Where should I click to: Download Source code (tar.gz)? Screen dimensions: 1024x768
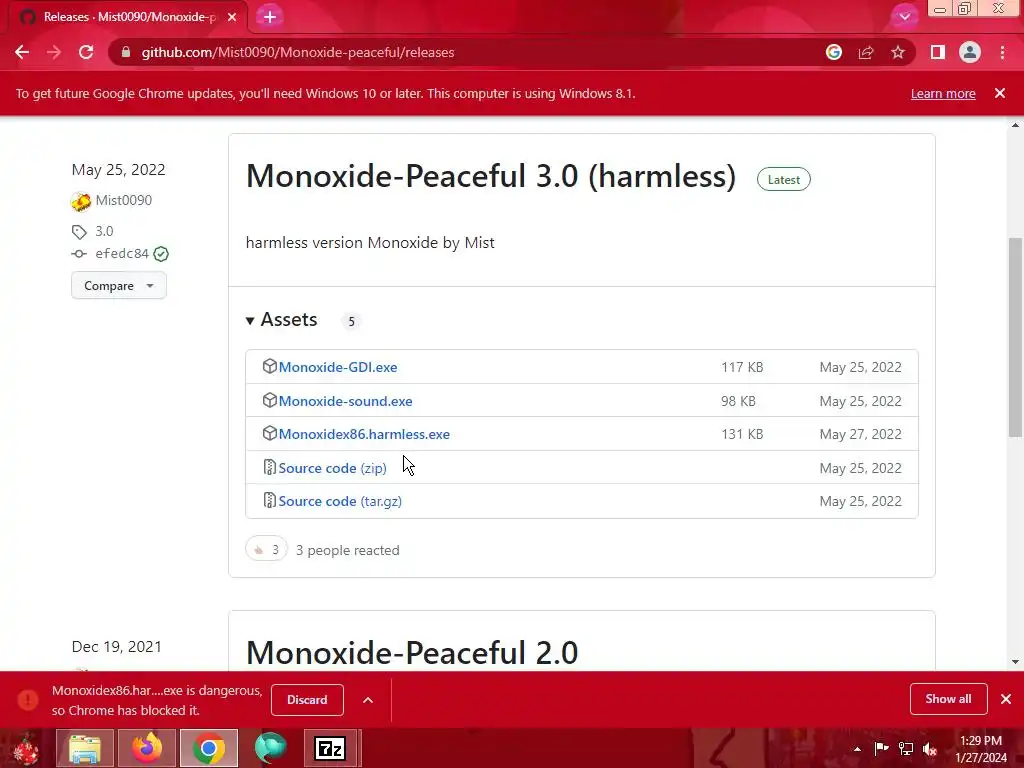pyautogui.click(x=340, y=502)
